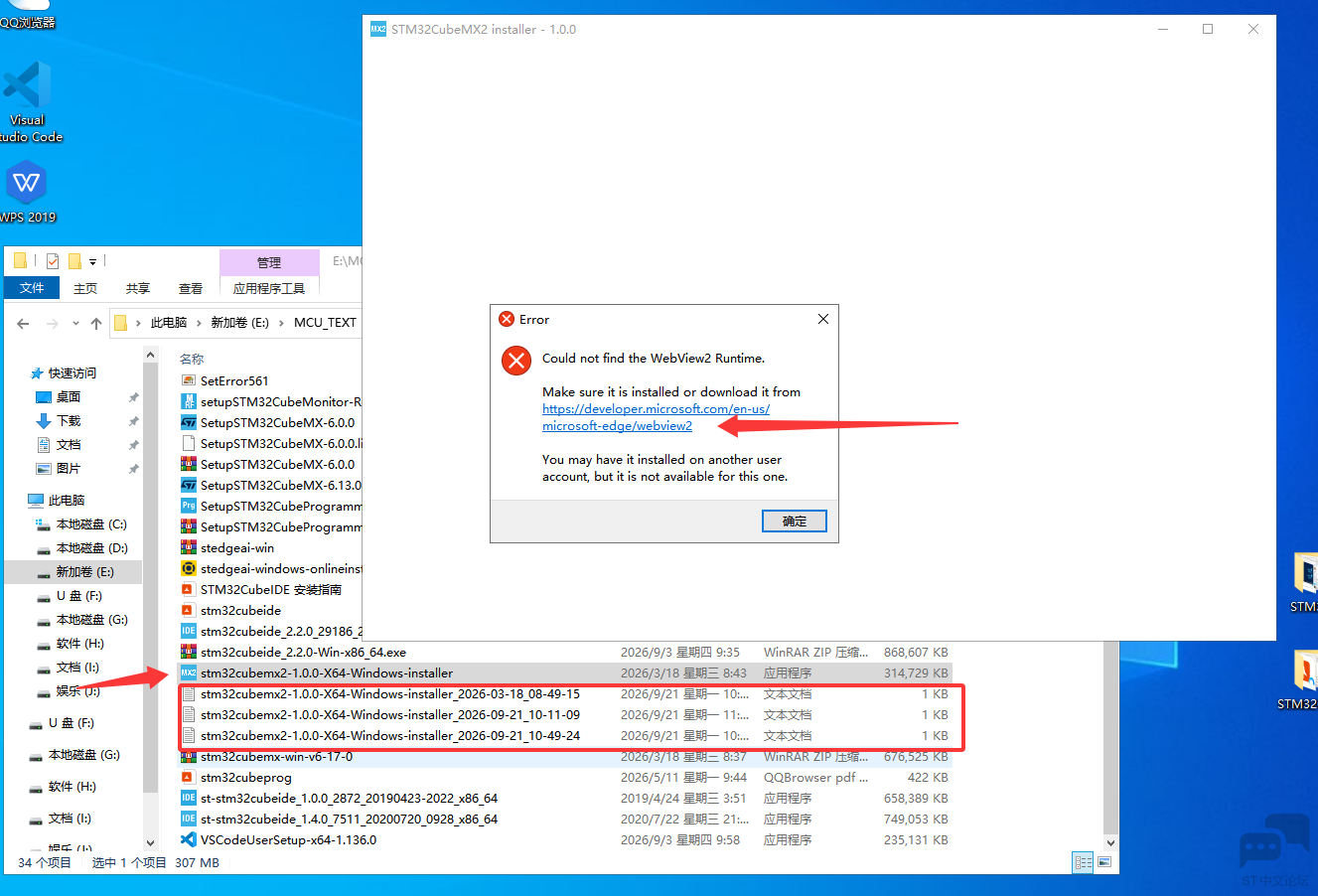
Task: Select the VSCodeUserSetup-x64-1.136.0 icon
Action: point(189,839)
